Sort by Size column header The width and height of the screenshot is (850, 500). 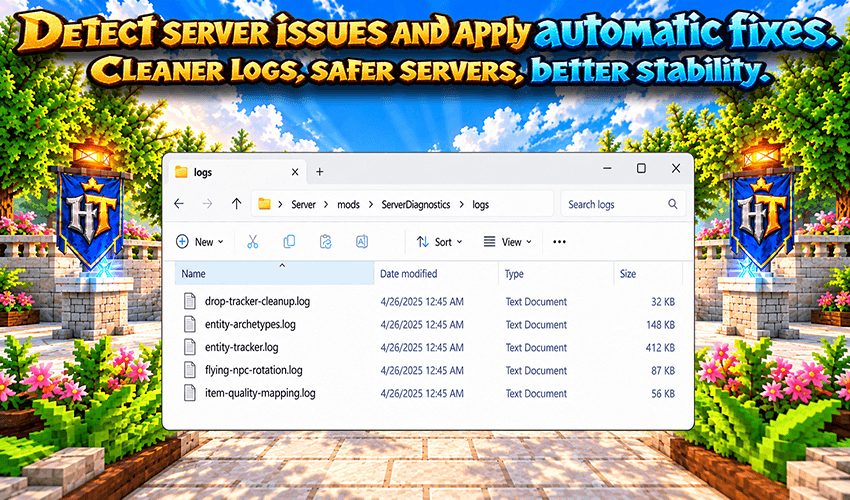(x=648, y=273)
